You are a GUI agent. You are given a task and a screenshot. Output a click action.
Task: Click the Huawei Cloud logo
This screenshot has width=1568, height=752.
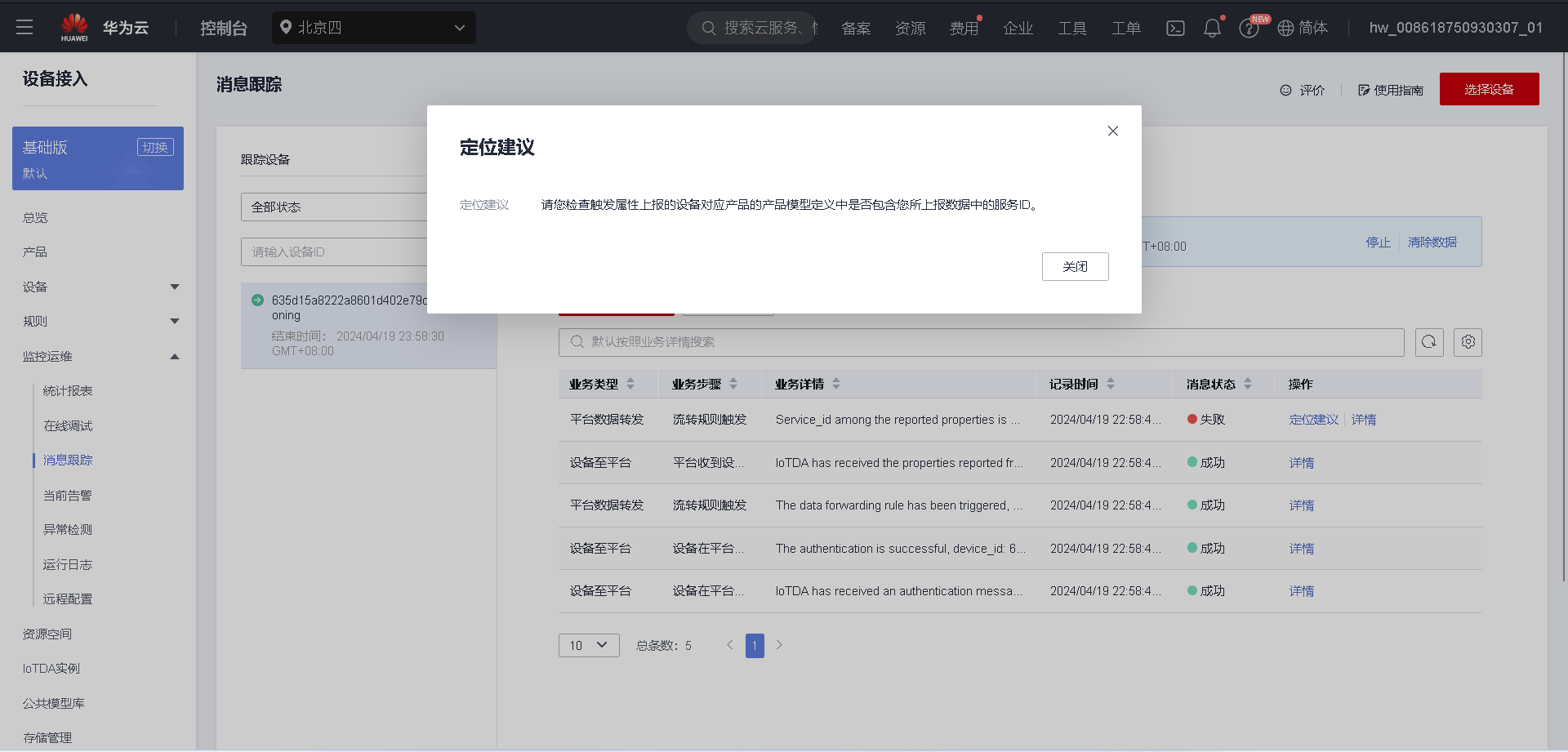[x=74, y=25]
